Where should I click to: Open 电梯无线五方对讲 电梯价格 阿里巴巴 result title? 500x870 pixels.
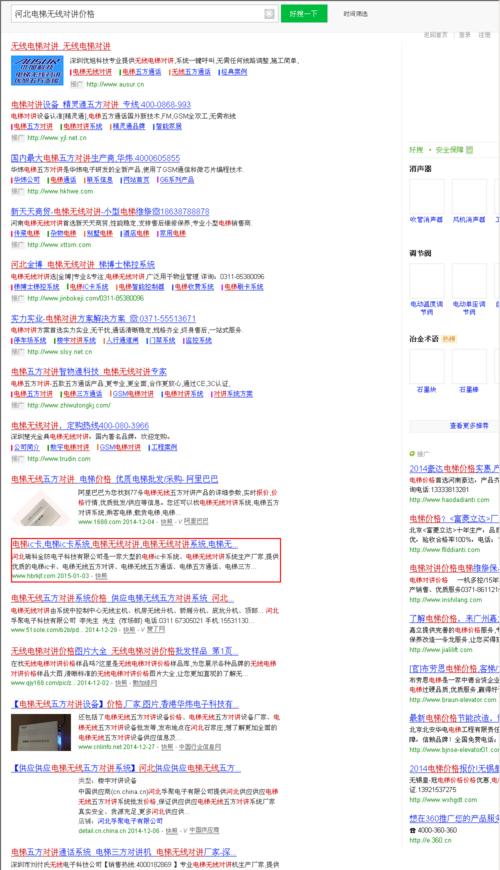[x=114, y=479]
